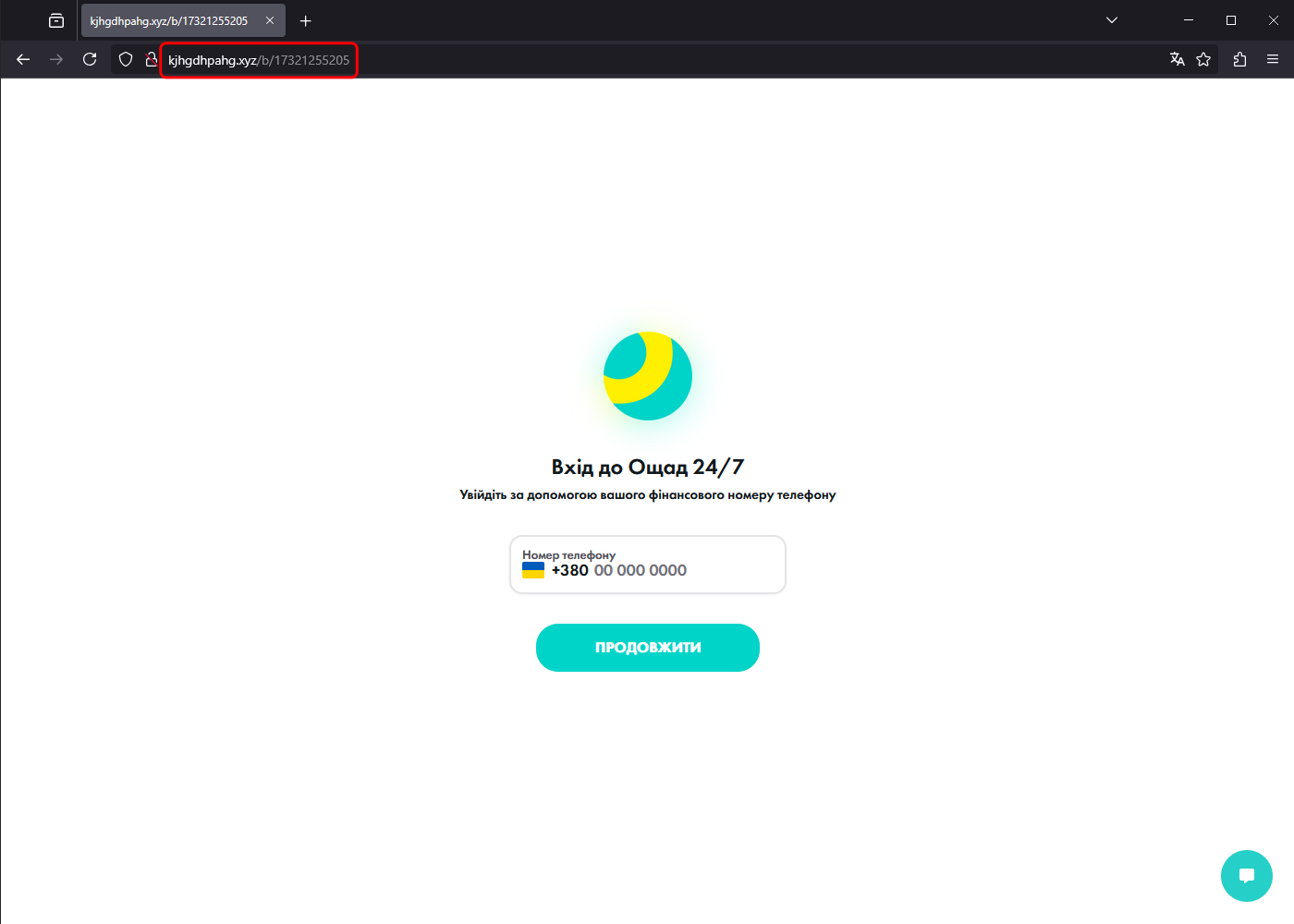Expand the list all tabs chevron

[x=1112, y=20]
